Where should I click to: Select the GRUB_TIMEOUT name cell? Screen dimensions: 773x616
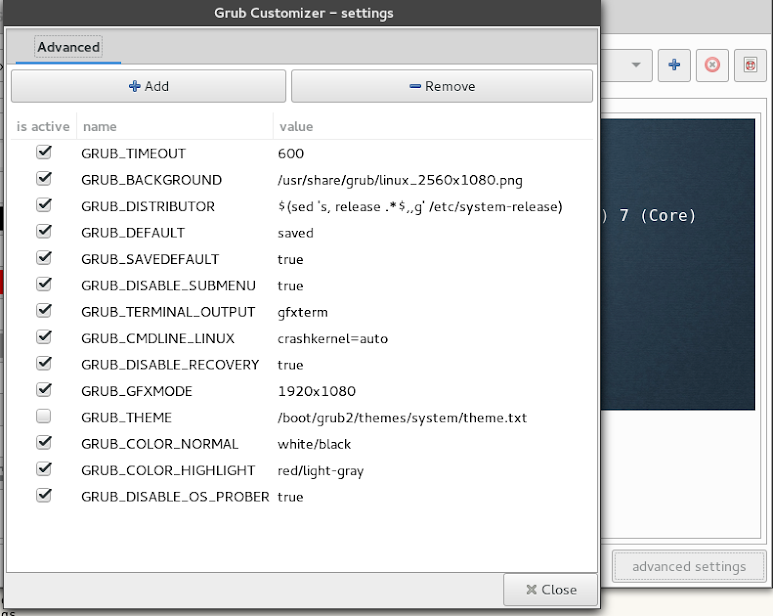click(133, 154)
